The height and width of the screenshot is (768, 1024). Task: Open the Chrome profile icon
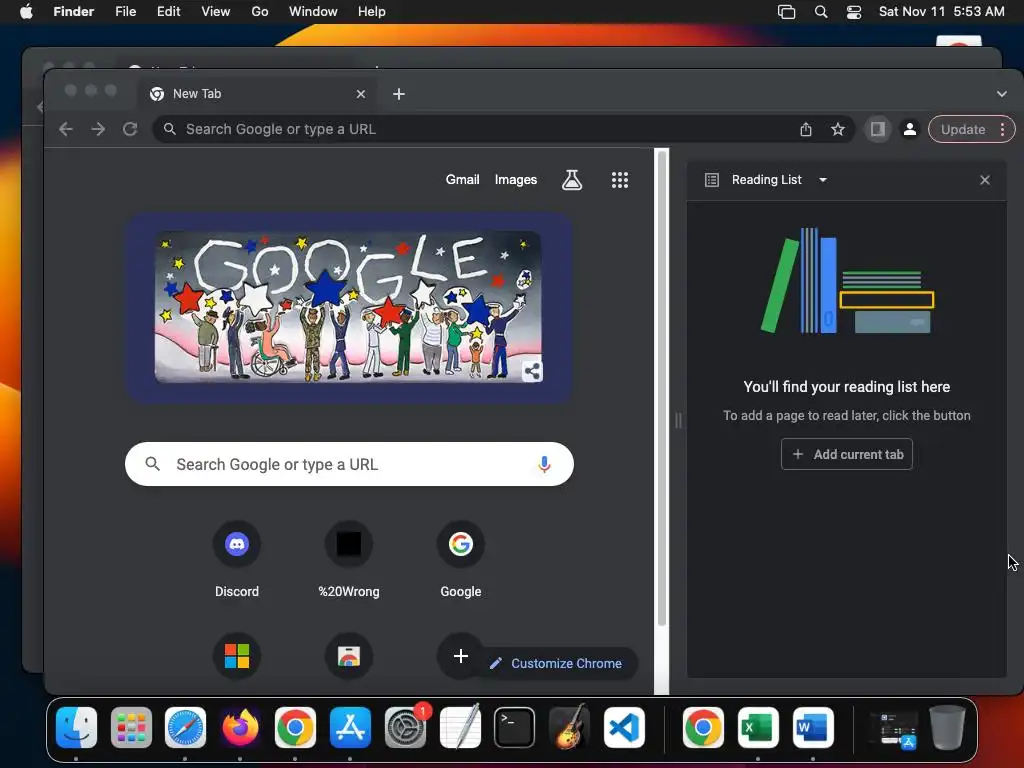pos(910,129)
